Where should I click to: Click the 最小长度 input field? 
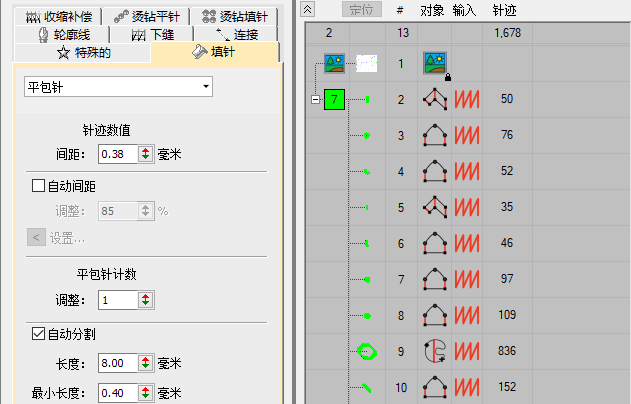pyautogui.click(x=118, y=392)
